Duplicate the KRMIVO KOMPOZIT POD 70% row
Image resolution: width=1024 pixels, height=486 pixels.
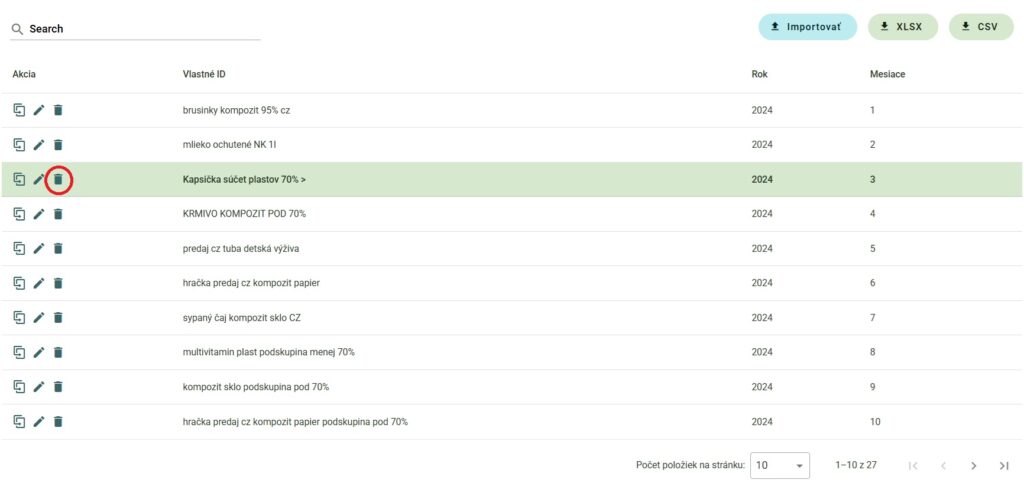(19, 214)
